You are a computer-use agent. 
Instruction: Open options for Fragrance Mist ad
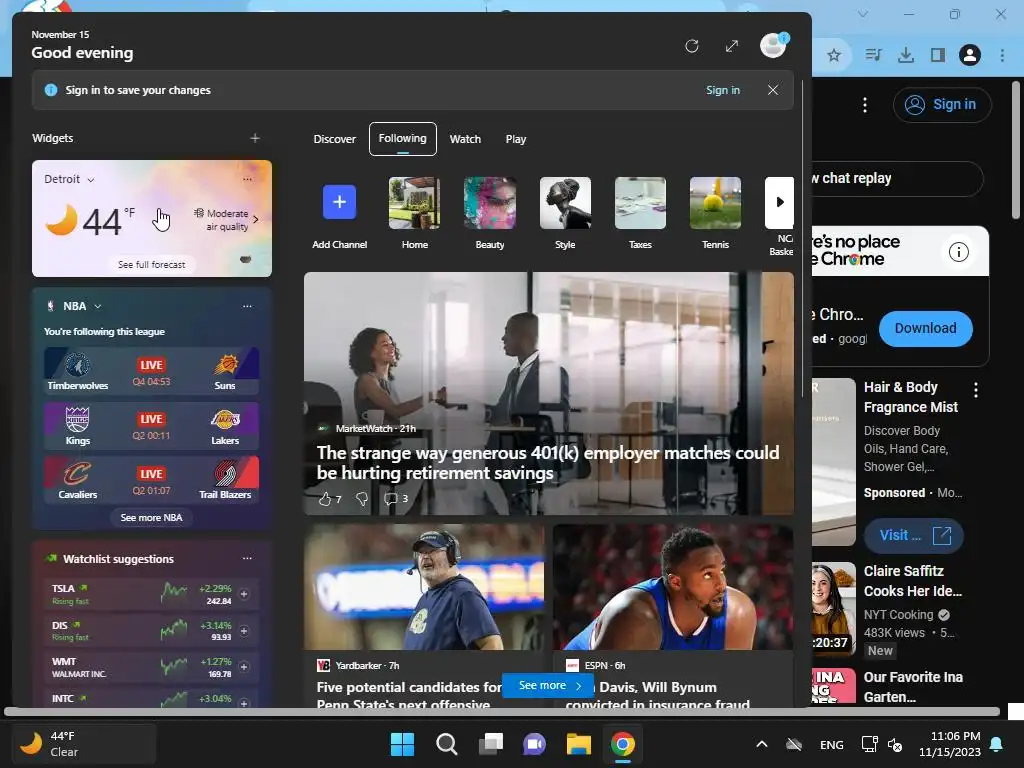976,391
